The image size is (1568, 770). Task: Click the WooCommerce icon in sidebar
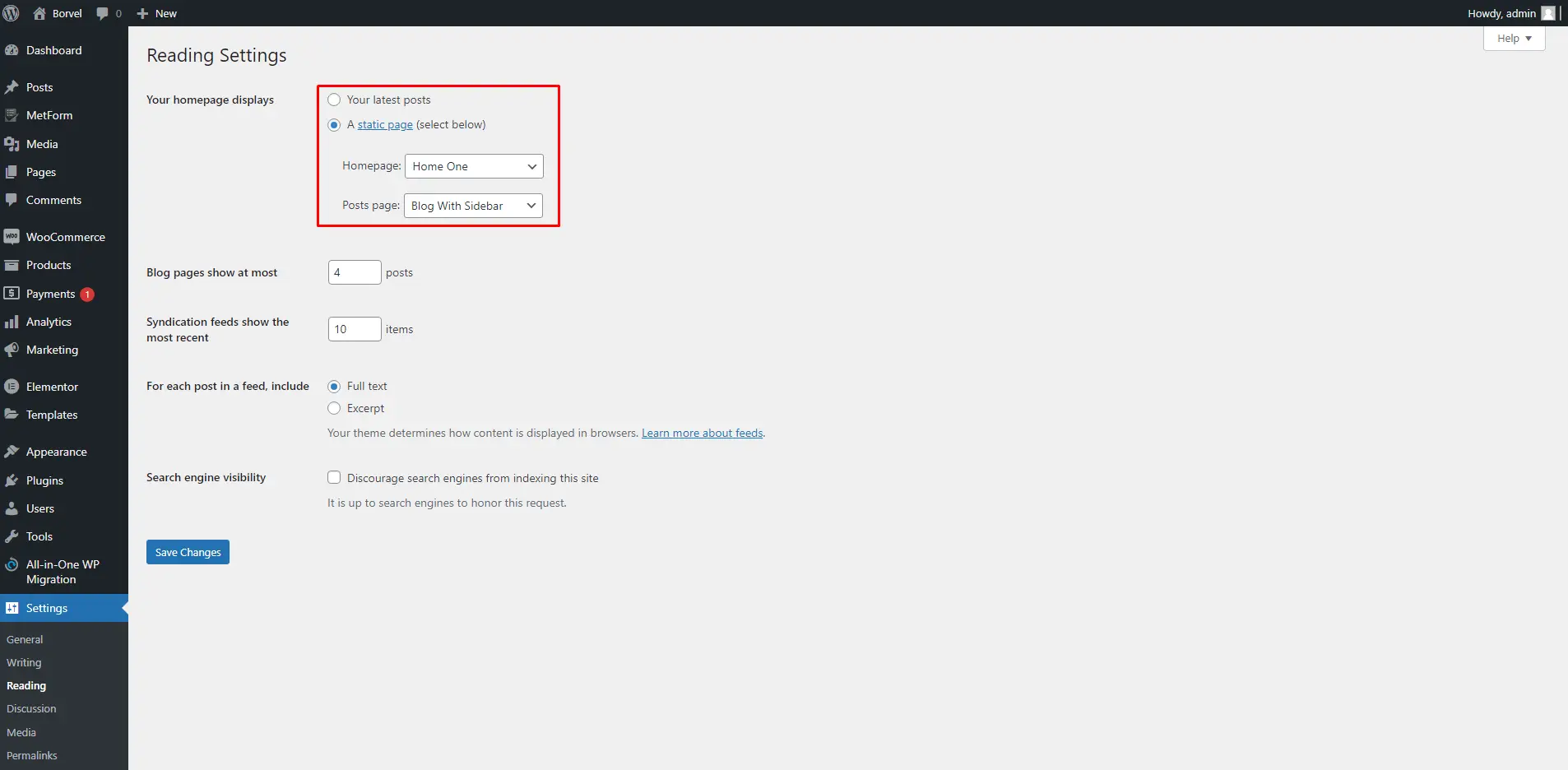(12, 237)
